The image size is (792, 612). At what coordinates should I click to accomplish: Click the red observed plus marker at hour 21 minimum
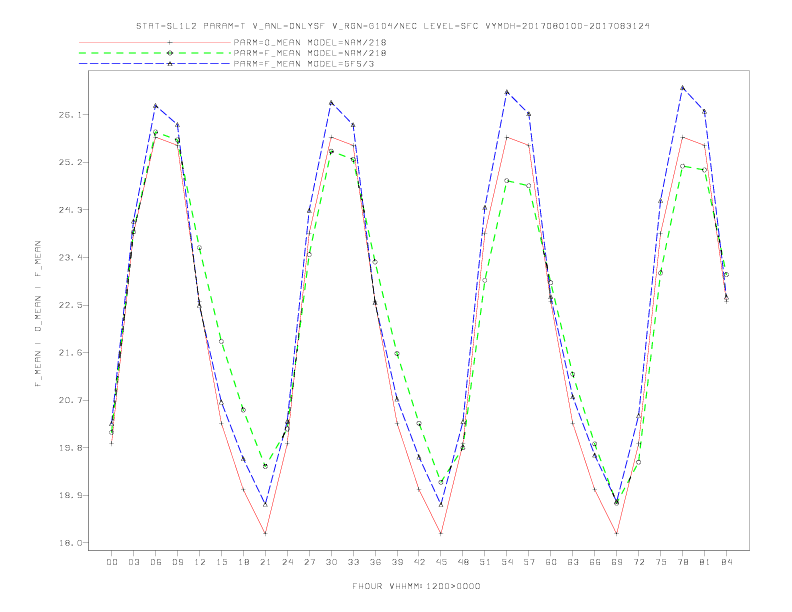[265, 533]
